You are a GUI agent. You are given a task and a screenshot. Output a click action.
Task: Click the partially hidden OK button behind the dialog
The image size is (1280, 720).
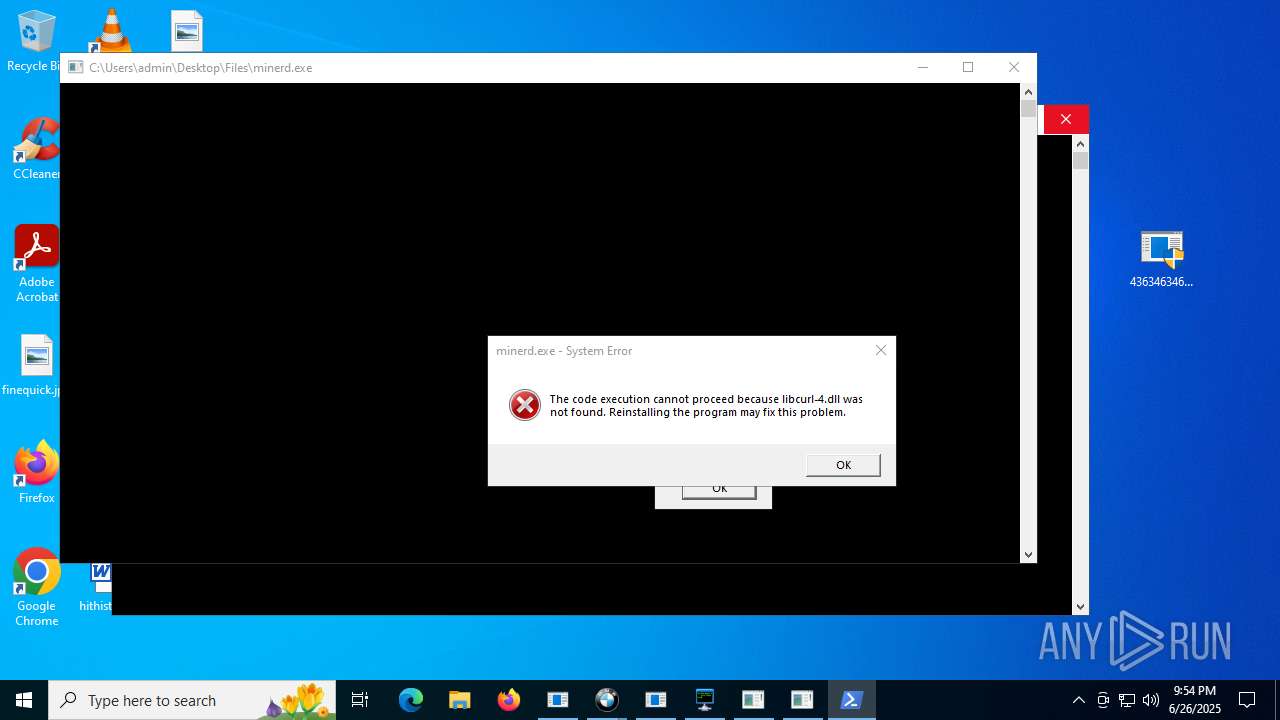[x=719, y=491]
